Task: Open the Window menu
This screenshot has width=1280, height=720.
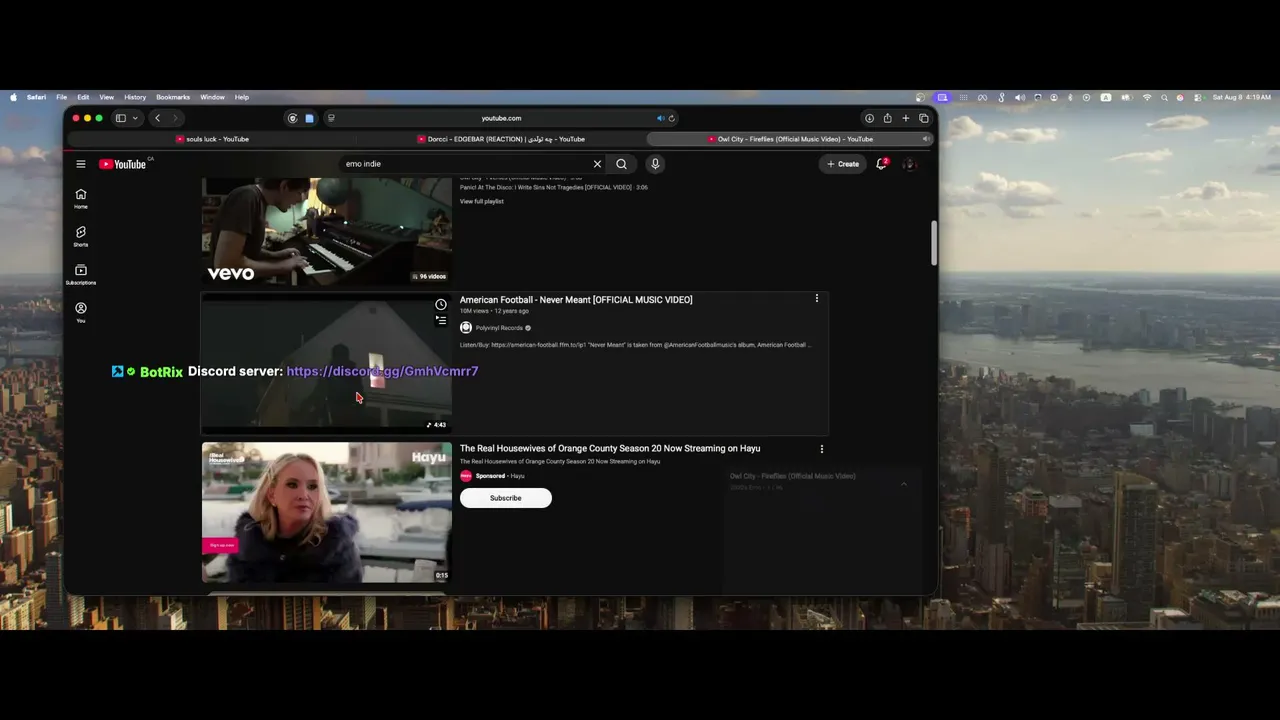Action: click(x=212, y=97)
